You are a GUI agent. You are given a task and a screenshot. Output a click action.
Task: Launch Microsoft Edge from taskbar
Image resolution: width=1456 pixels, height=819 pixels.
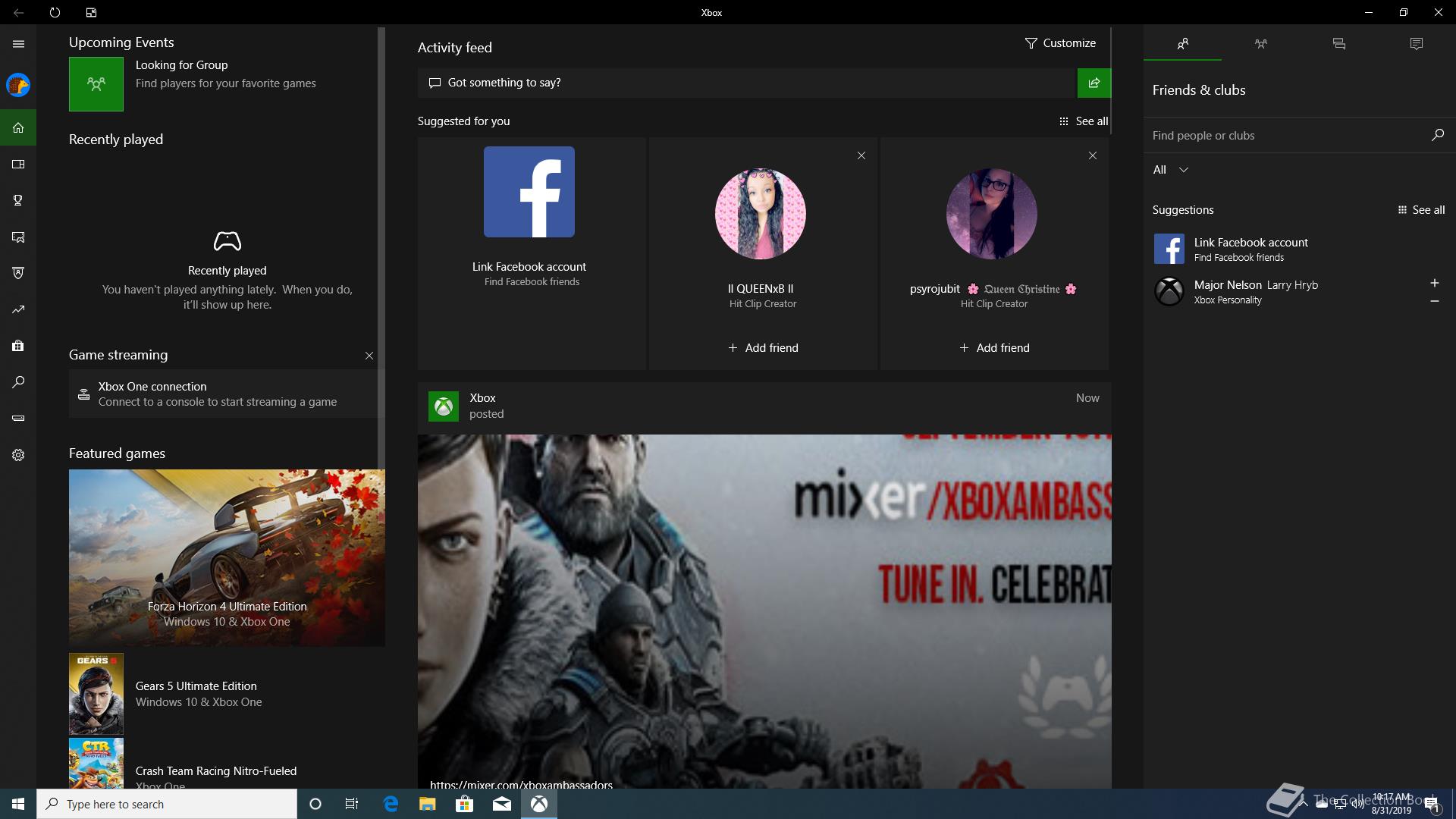(x=391, y=804)
